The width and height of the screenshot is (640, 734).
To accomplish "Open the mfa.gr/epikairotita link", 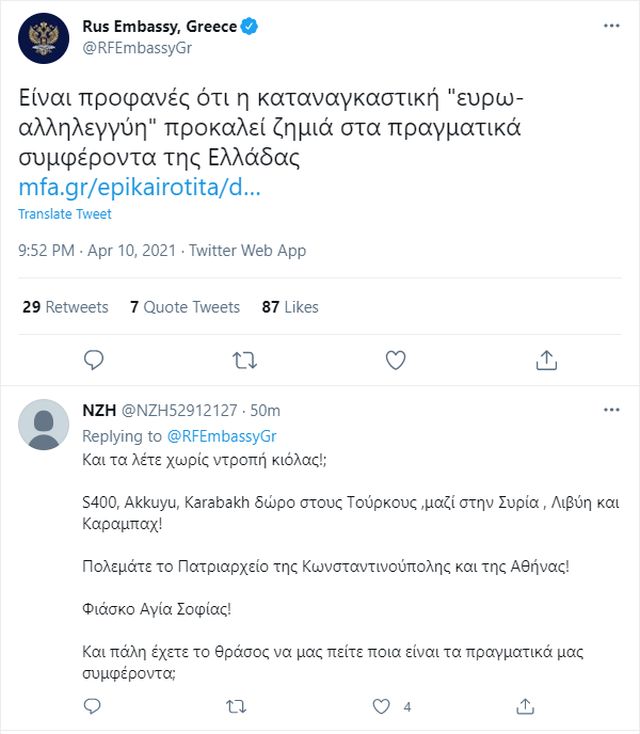I will pos(140,187).
